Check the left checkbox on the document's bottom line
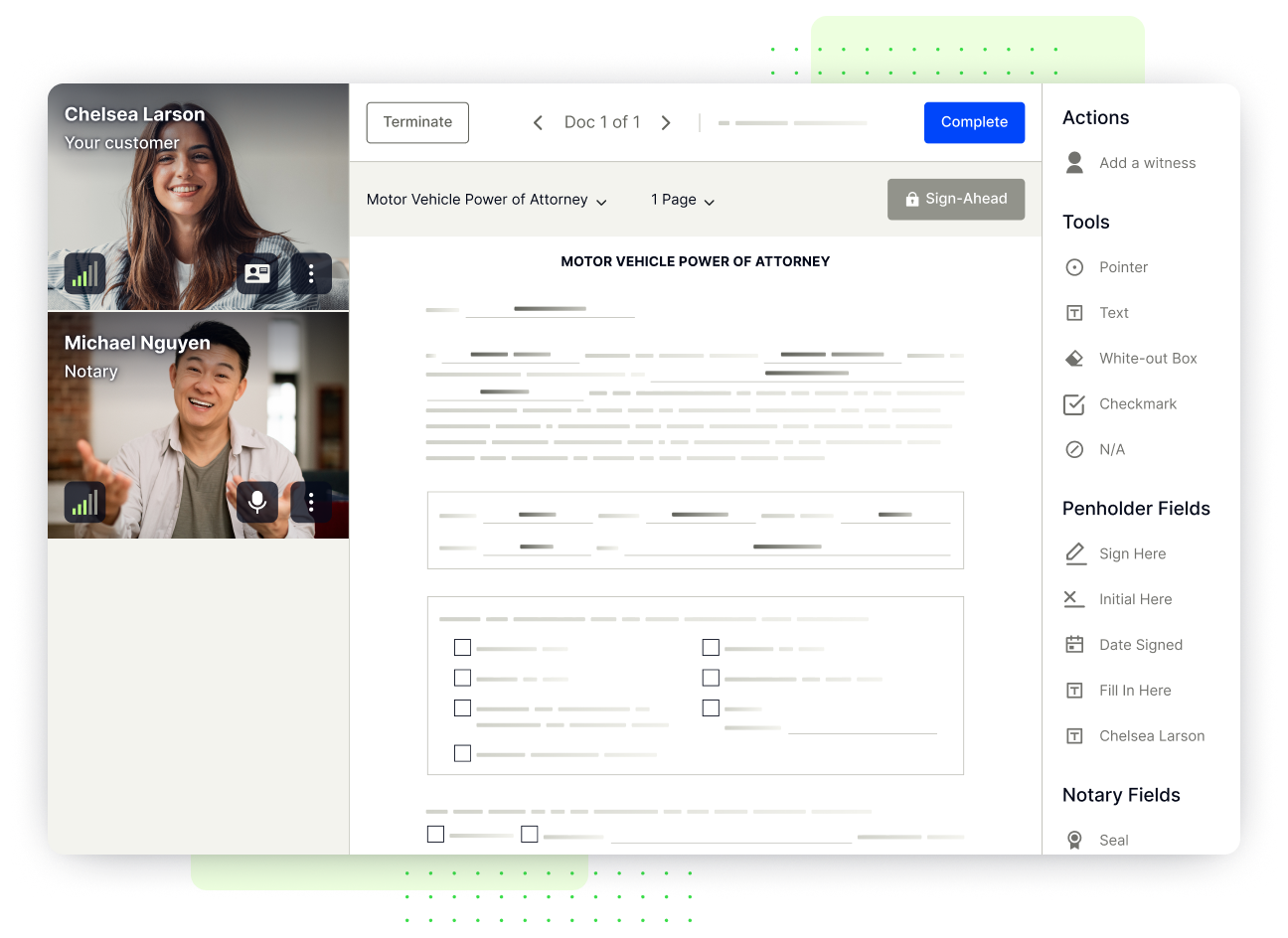Viewport: 1288px width, 938px height. 435,835
